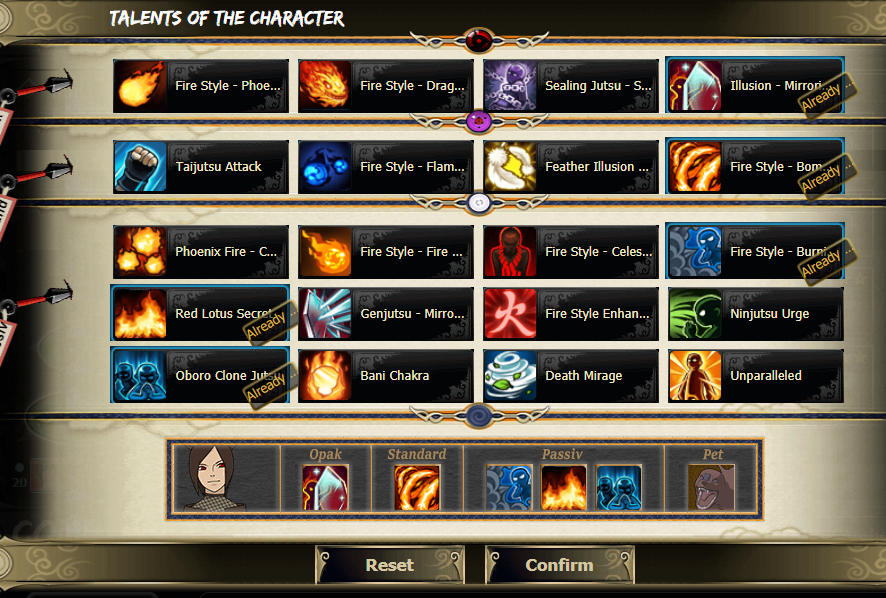Choose the Death Mirage tornado icon

510,376
